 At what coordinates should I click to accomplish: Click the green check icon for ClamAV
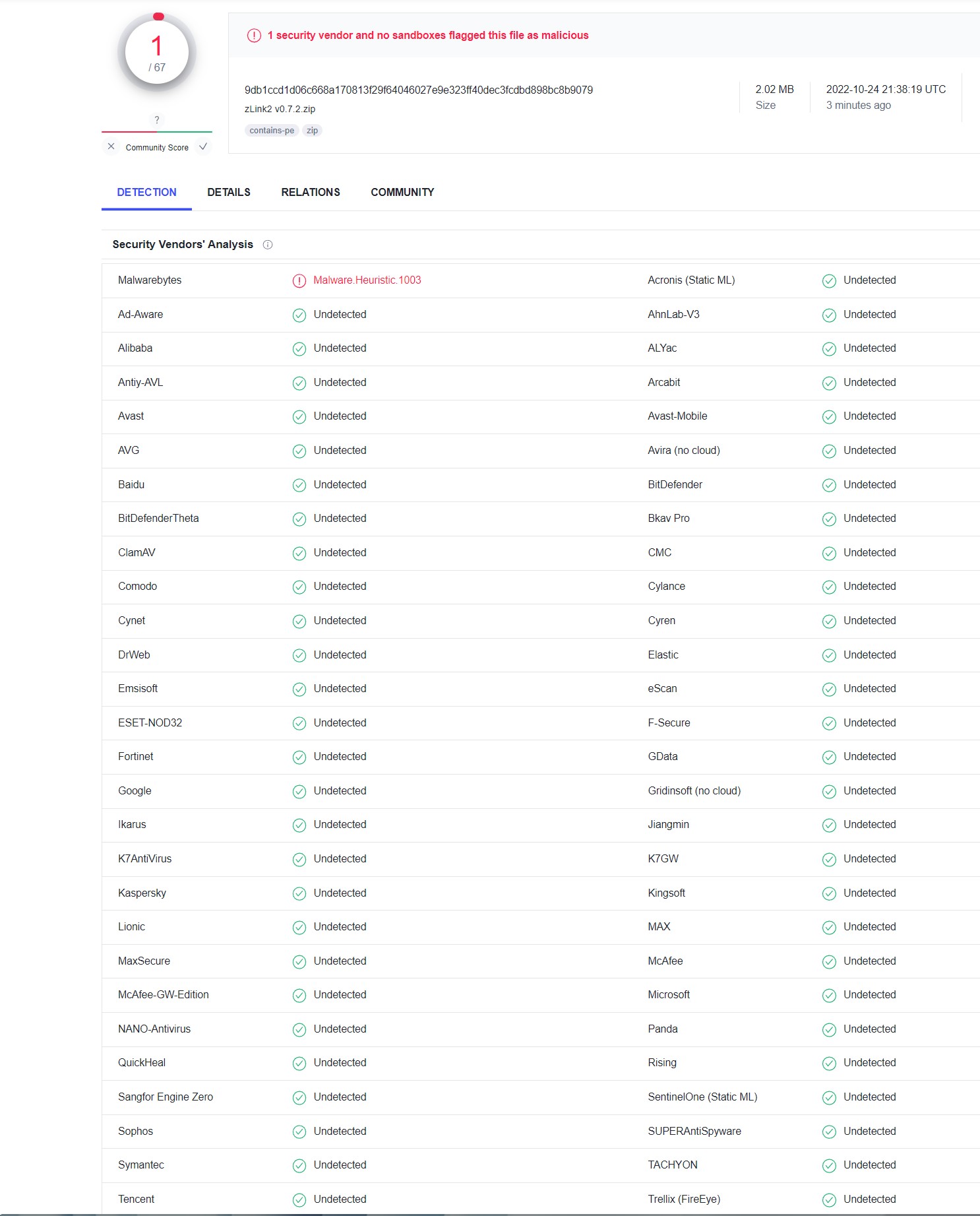pyautogui.click(x=299, y=554)
